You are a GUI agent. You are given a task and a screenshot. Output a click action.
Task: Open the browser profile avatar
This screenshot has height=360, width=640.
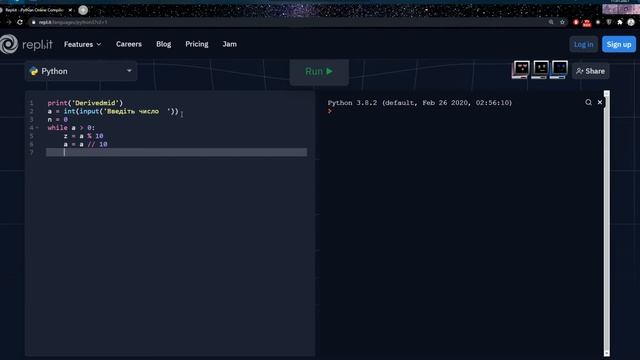[x=631, y=22]
